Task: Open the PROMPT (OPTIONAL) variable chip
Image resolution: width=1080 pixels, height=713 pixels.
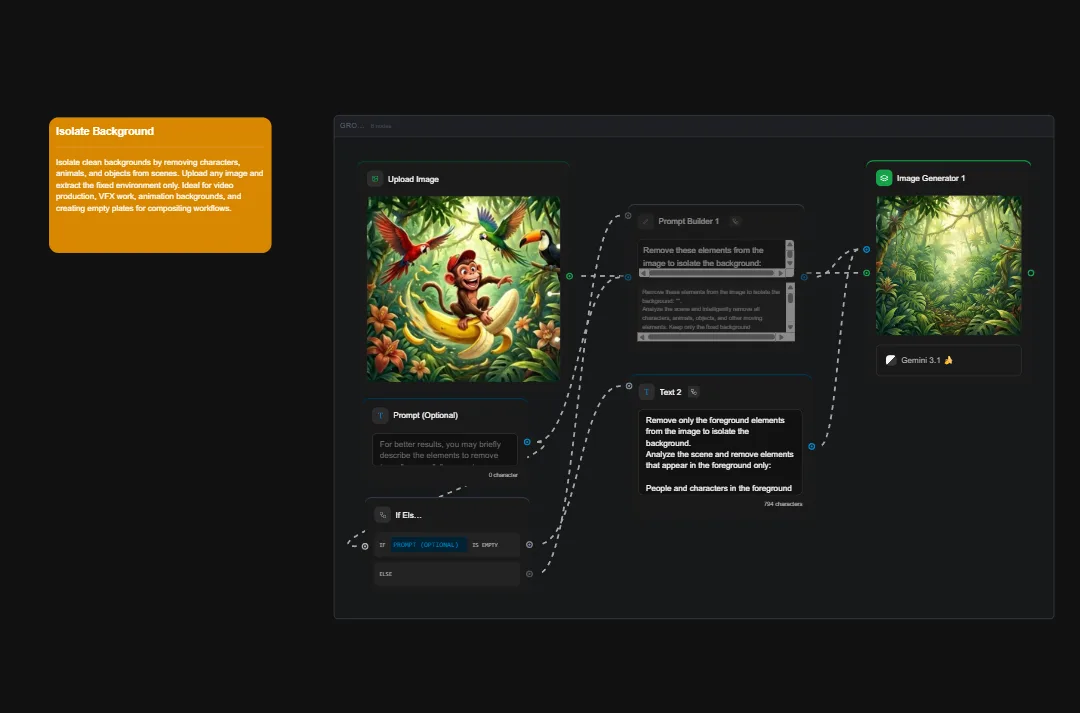Action: coord(426,544)
